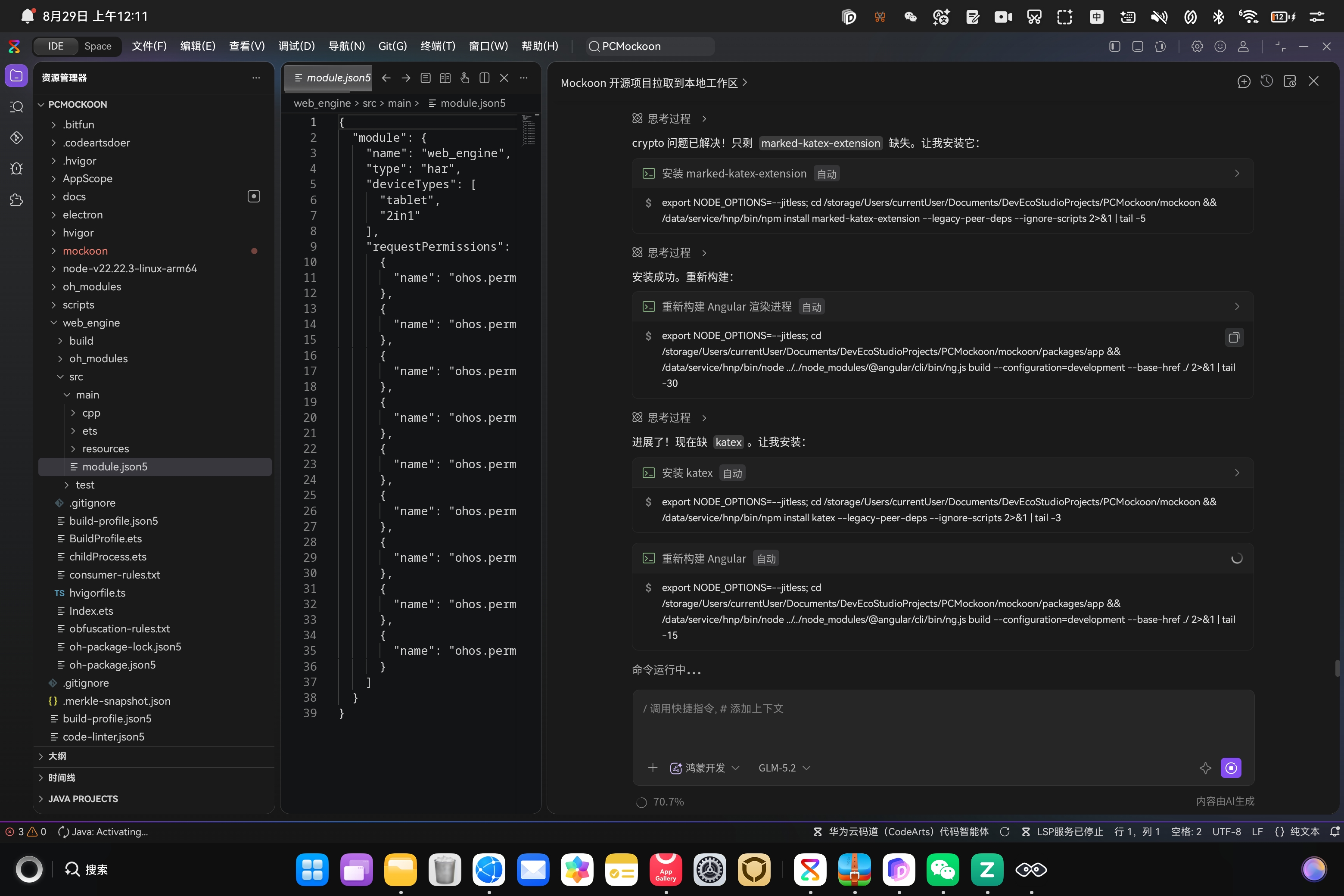The width and height of the screenshot is (1344, 896).
Task: Open the chat title Mockoon 开源项目拉取到本地工作区
Action: 654,83
